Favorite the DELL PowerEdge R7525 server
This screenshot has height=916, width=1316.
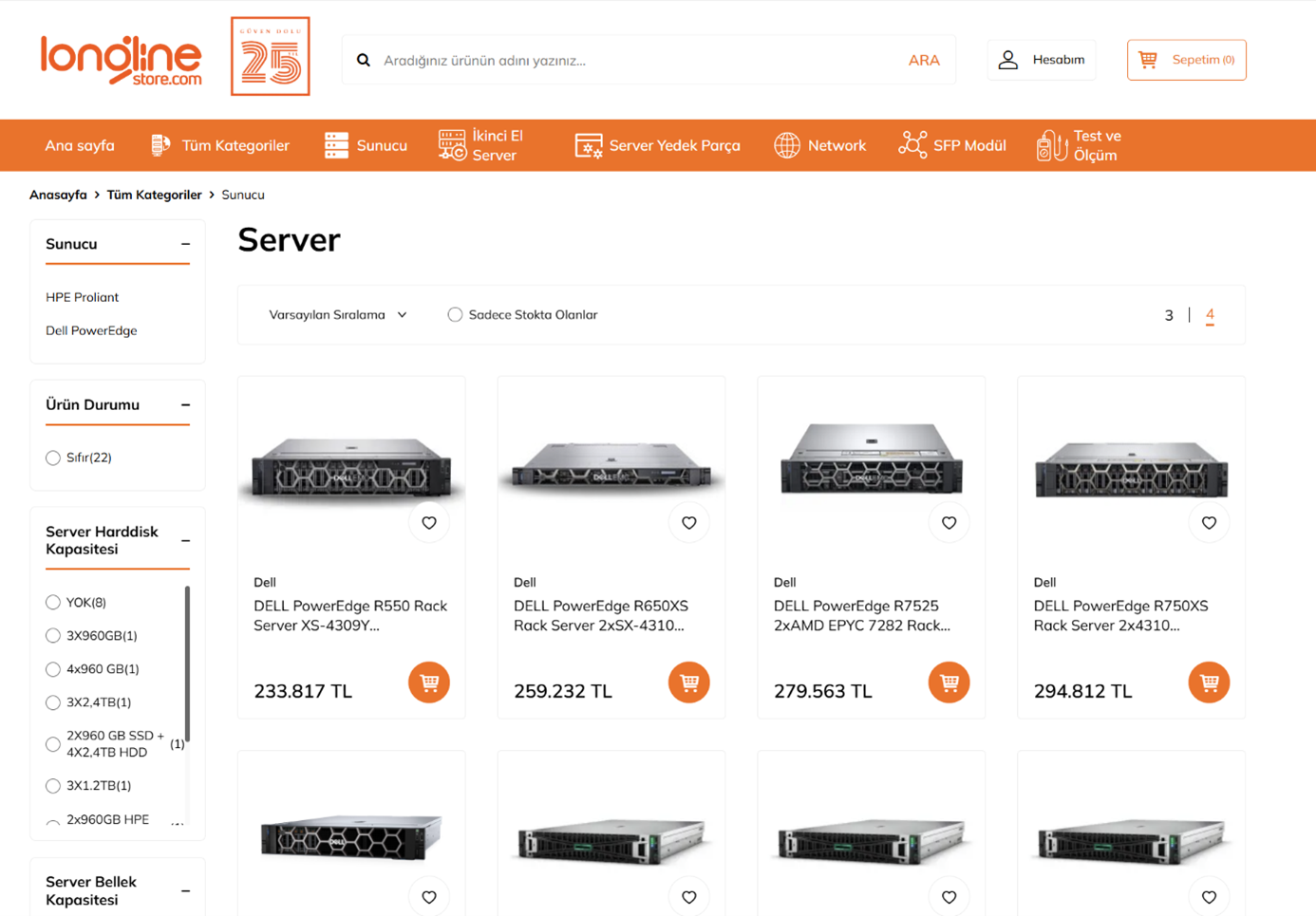(949, 523)
